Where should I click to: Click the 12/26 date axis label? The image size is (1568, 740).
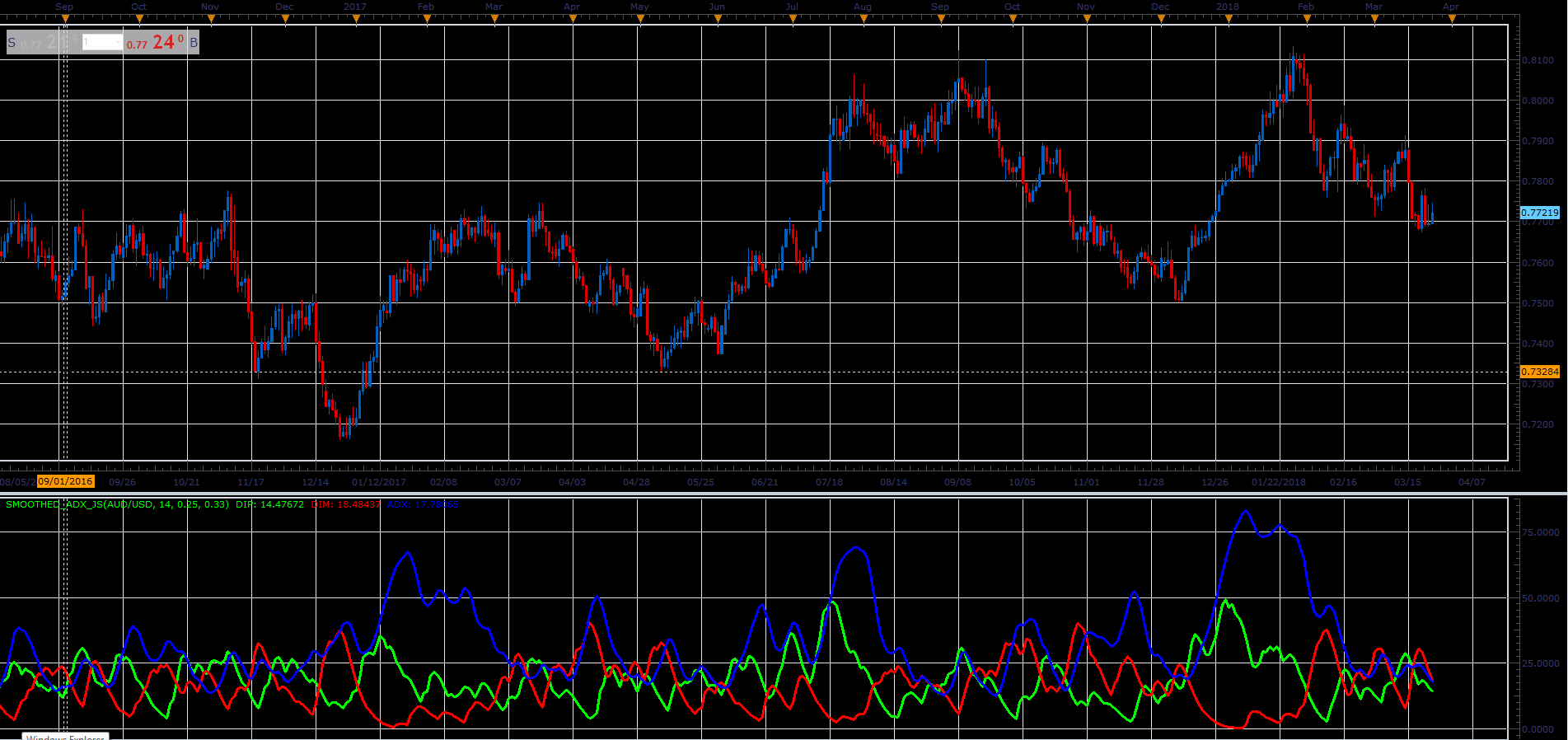point(1215,482)
